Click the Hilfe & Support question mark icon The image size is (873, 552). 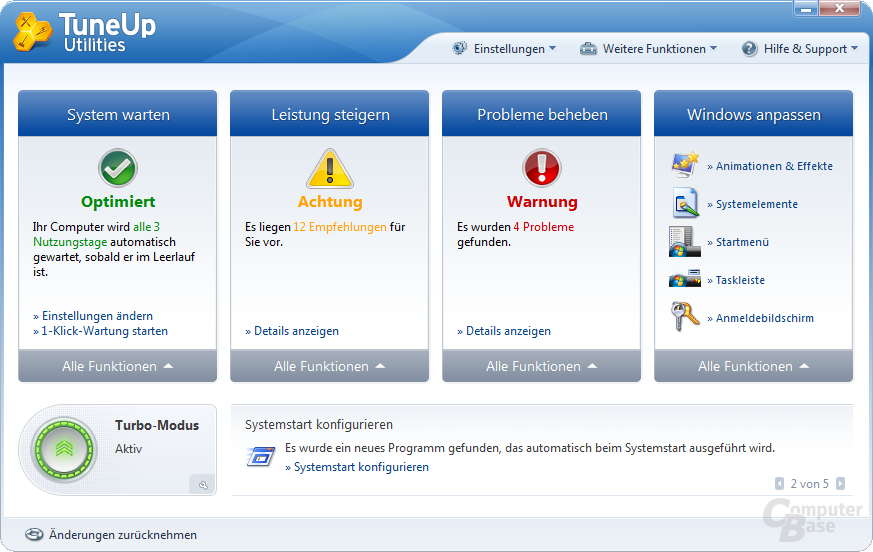749,48
